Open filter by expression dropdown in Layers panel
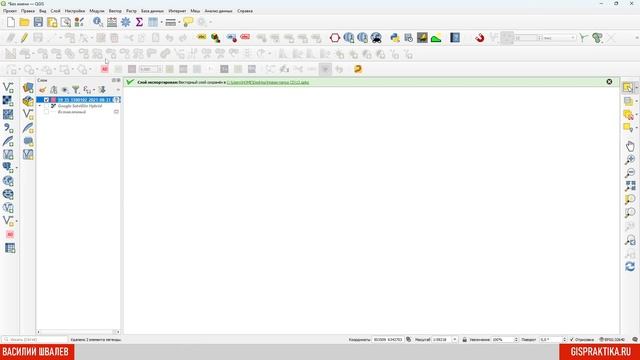640x360 pixels. click(93, 90)
